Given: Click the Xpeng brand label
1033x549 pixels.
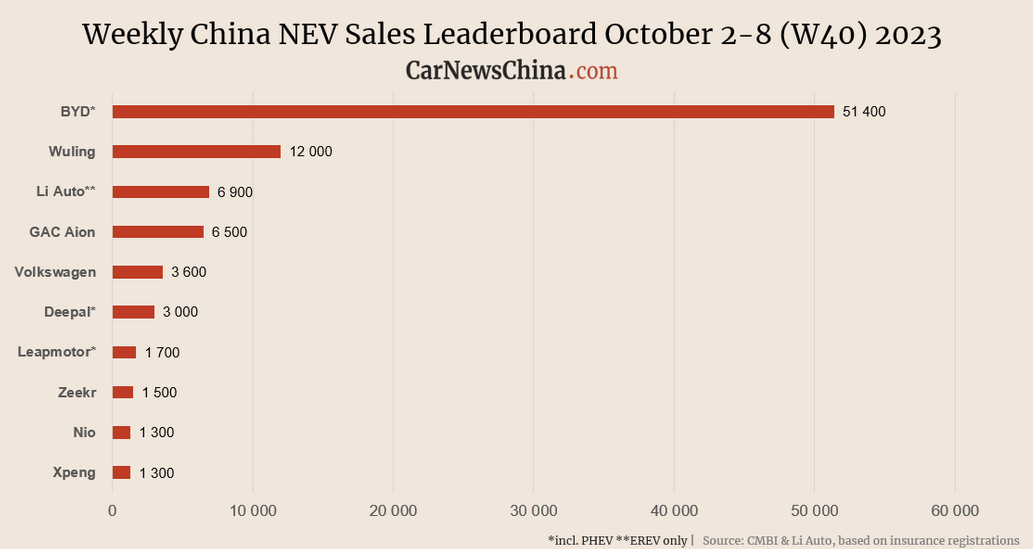Looking at the screenshot, I should (x=74, y=472).
